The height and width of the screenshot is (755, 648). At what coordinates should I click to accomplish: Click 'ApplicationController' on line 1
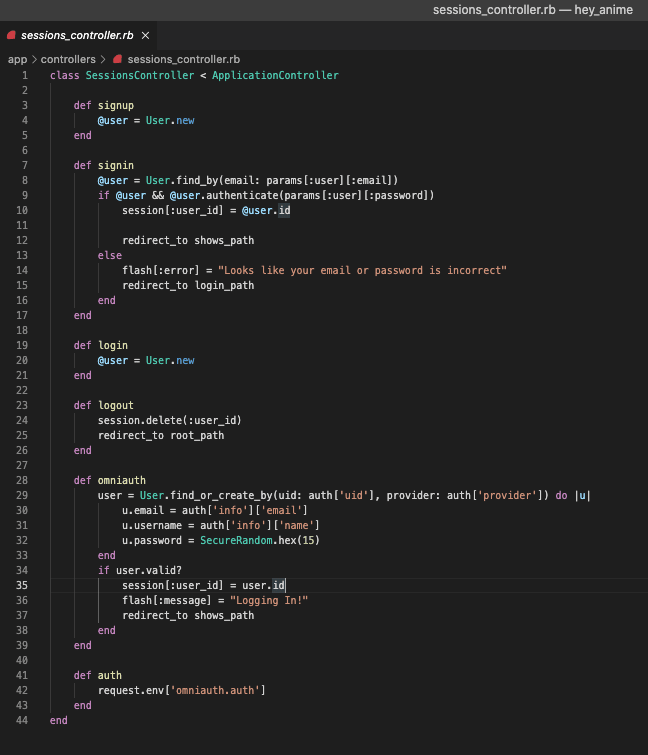click(x=275, y=75)
